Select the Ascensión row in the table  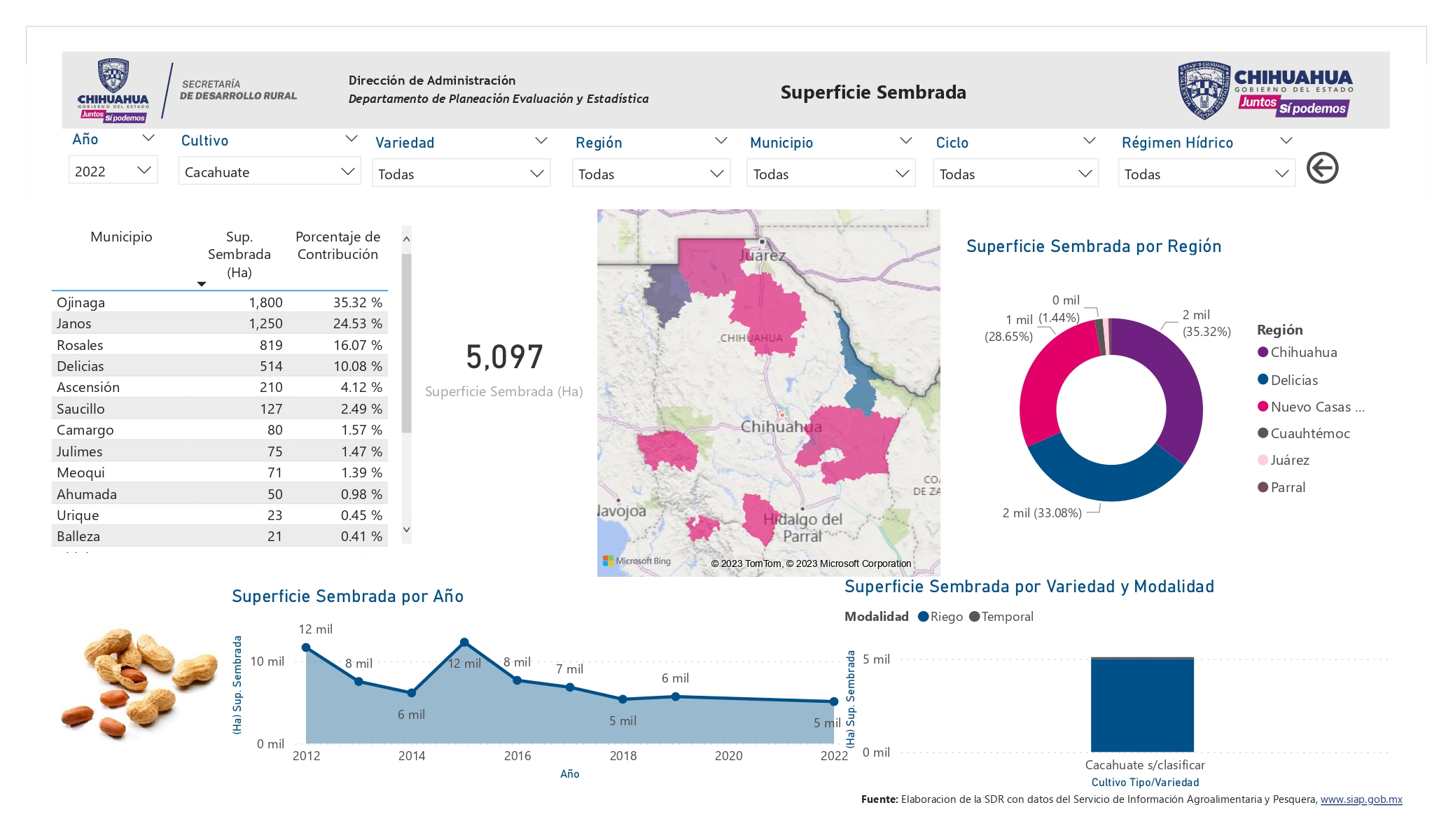pyautogui.click(x=219, y=387)
